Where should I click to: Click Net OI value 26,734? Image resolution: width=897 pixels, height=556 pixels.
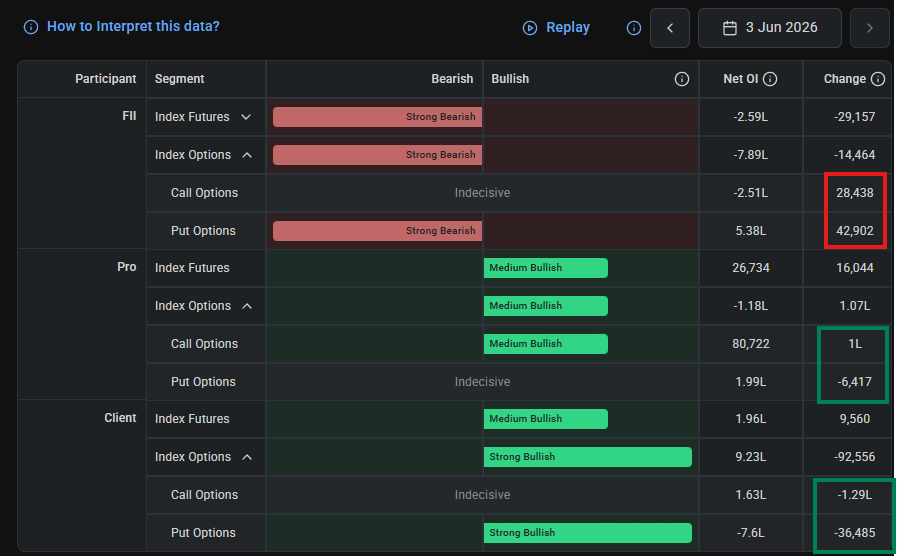coord(751,268)
